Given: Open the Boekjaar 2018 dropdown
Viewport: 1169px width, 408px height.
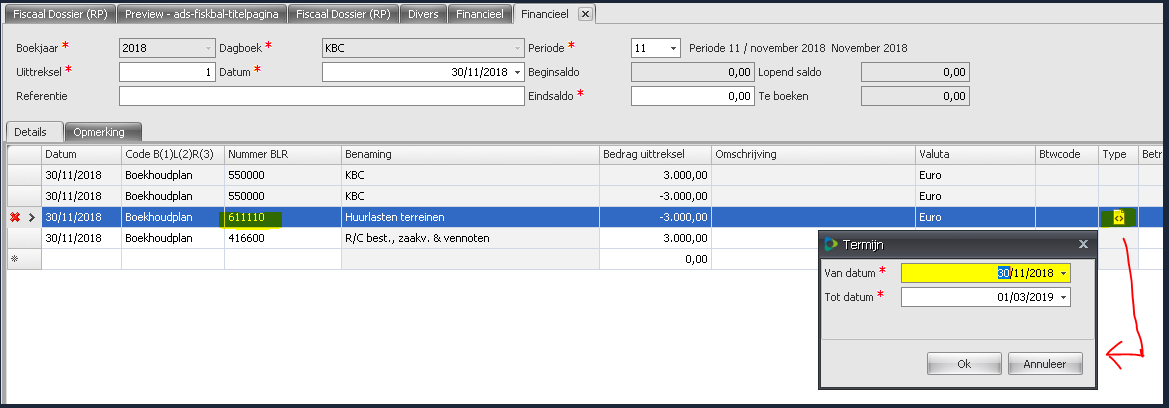Looking at the screenshot, I should pos(208,48).
